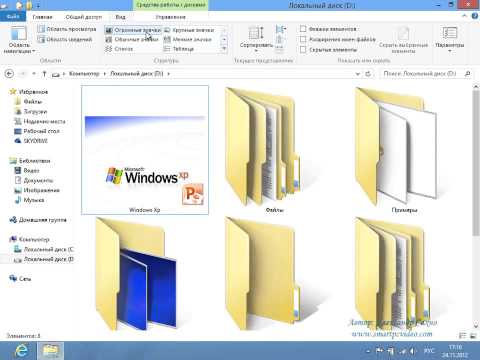Open the Изображения library
Image resolution: width=480 pixels, height=360 pixels.
41,190
